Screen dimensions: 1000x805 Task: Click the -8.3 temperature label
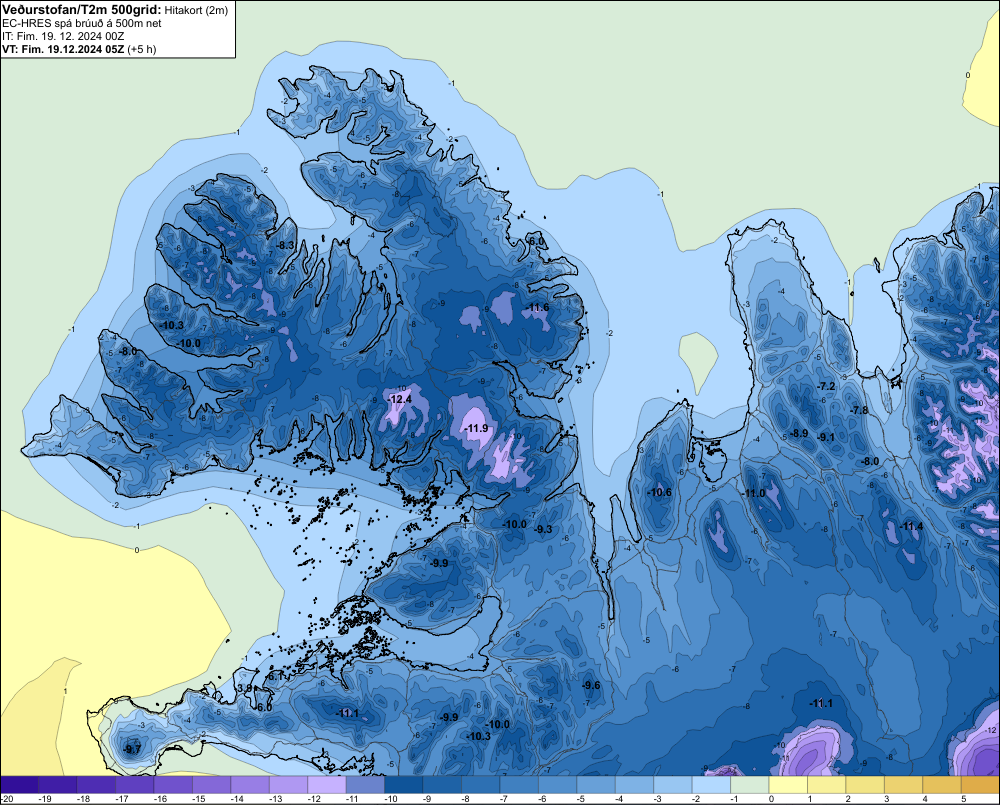pyautogui.click(x=285, y=245)
